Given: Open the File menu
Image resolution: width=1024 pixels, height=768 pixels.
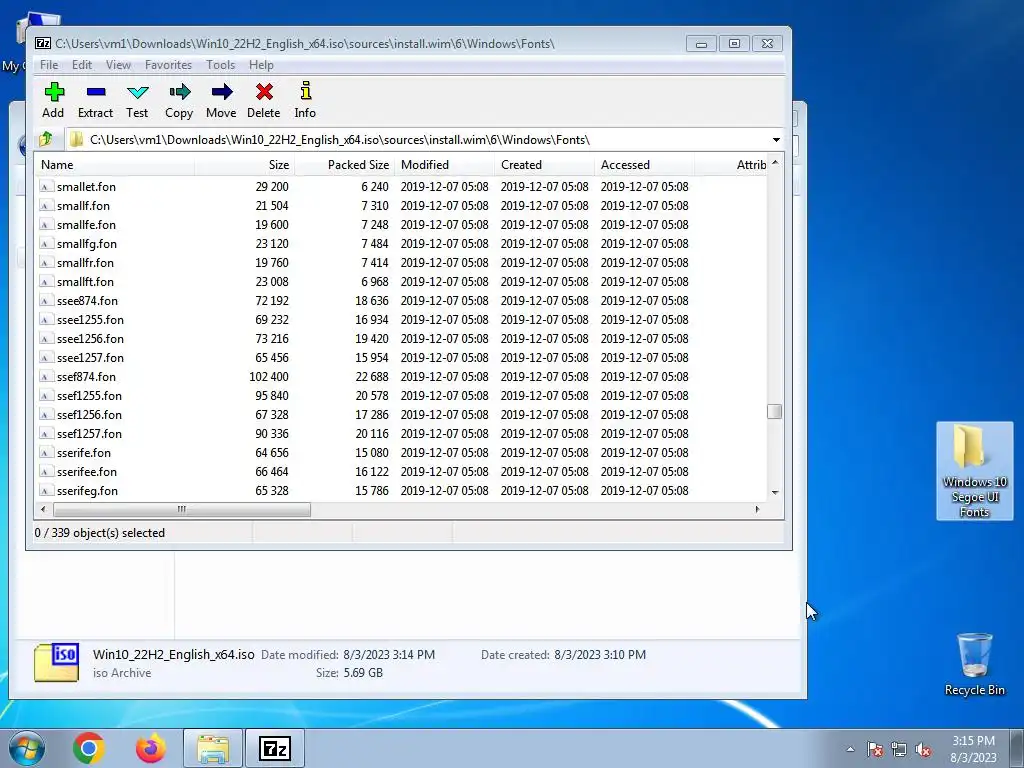Looking at the screenshot, I should (x=49, y=65).
